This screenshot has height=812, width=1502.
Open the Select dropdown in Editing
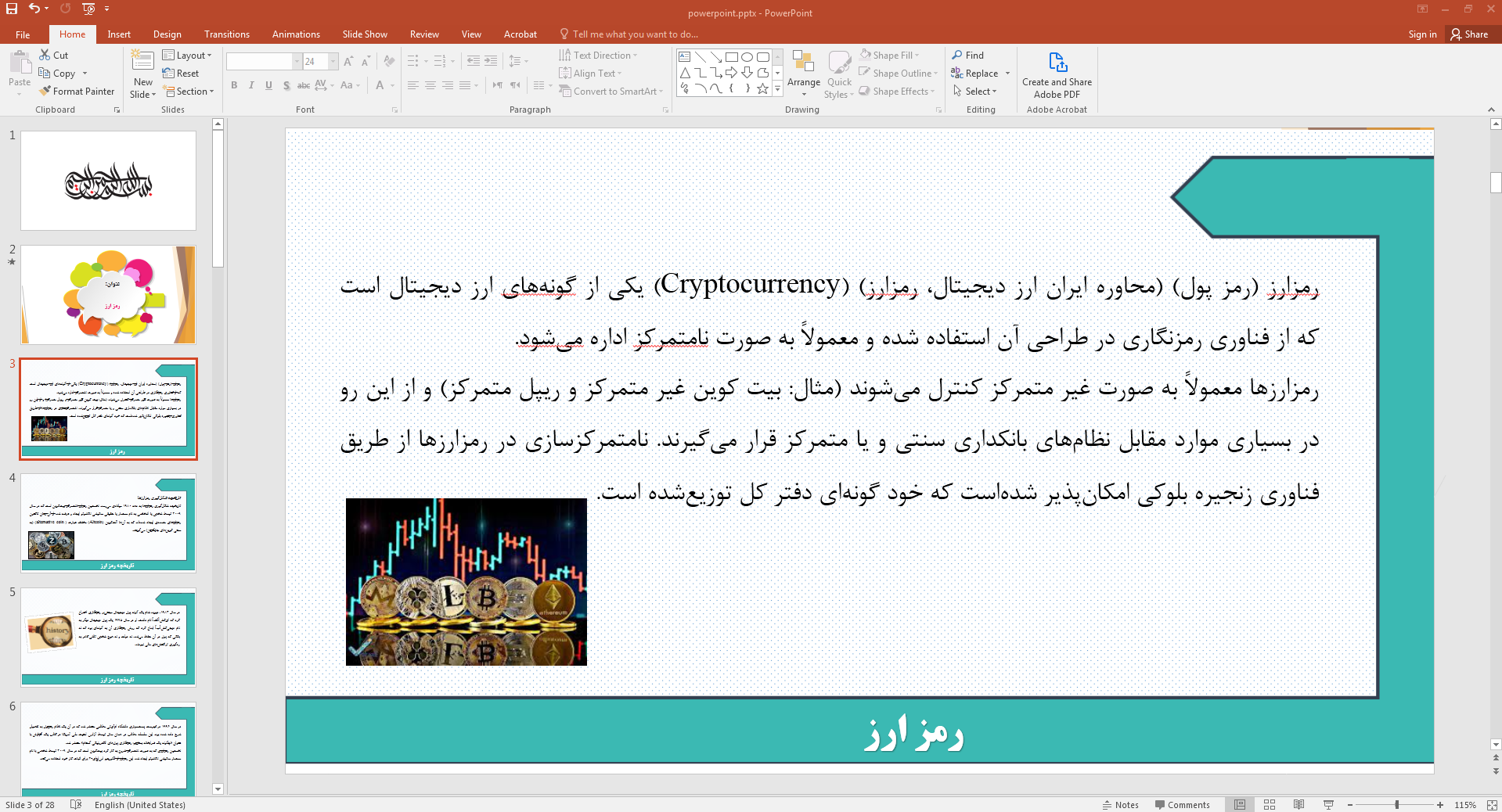click(975, 92)
